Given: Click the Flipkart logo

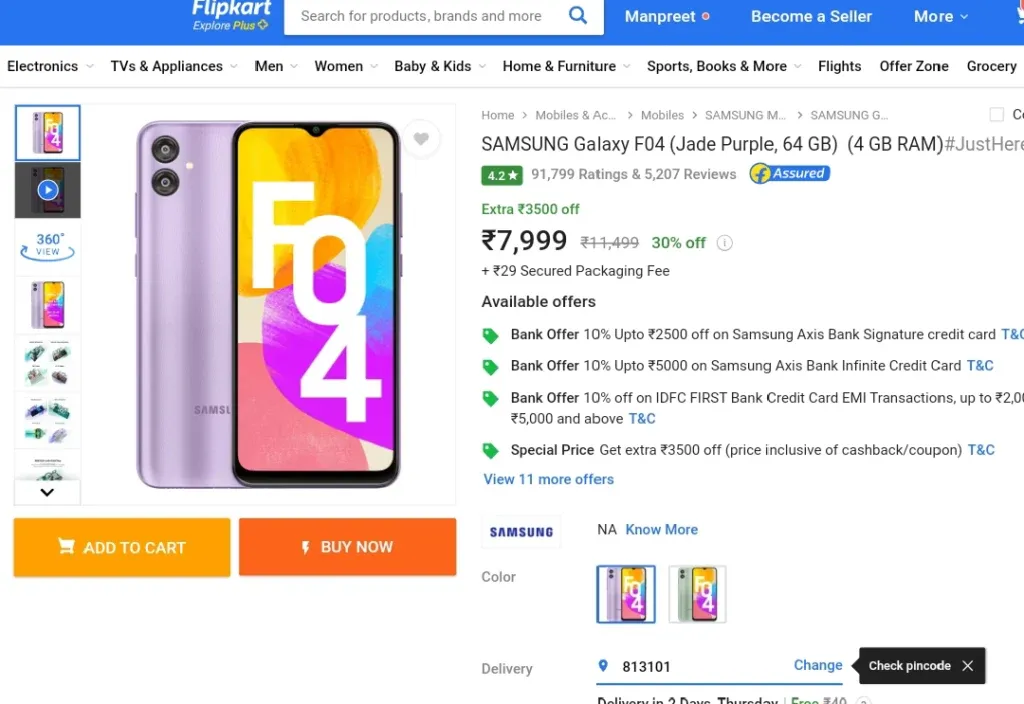Looking at the screenshot, I should (231, 16).
